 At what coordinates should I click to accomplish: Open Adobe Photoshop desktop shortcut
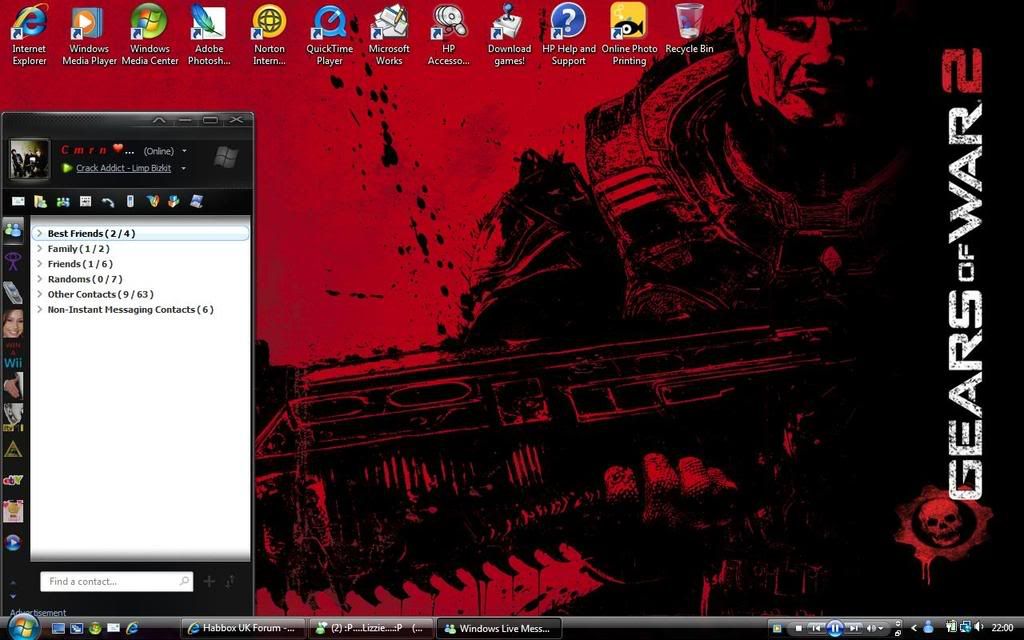pos(209,34)
